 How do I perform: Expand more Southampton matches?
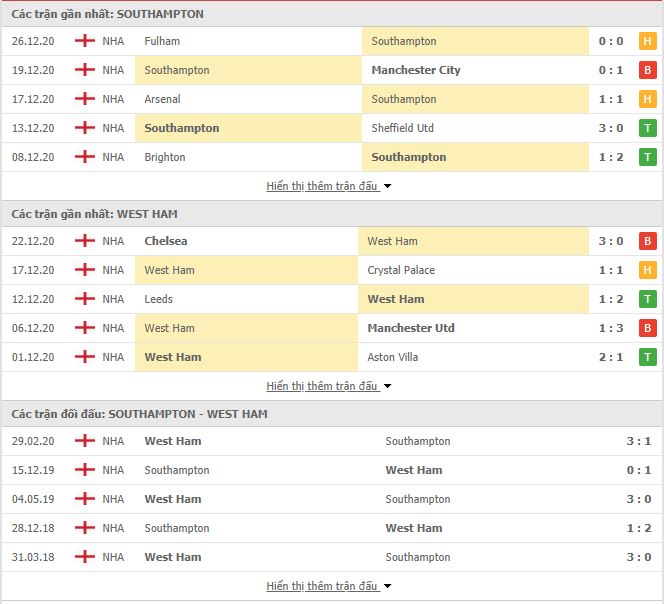pos(329,186)
